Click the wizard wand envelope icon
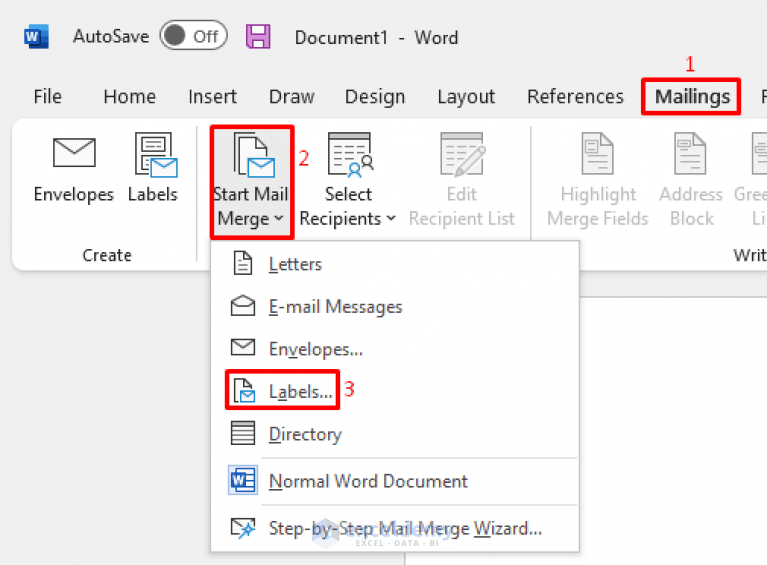The image size is (767, 565). [x=243, y=528]
